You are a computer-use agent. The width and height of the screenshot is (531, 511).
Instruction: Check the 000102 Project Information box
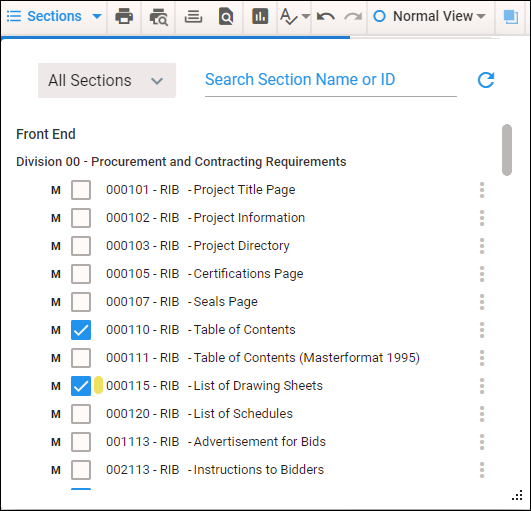pos(81,218)
